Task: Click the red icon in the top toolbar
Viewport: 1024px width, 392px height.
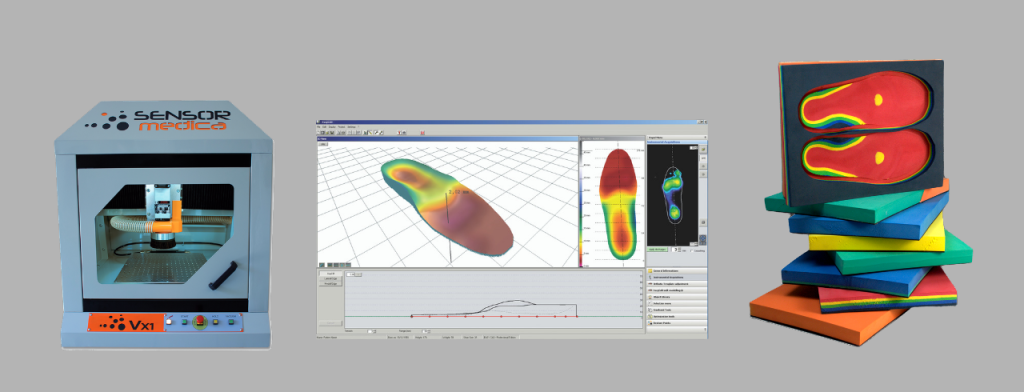Action: coord(423,133)
